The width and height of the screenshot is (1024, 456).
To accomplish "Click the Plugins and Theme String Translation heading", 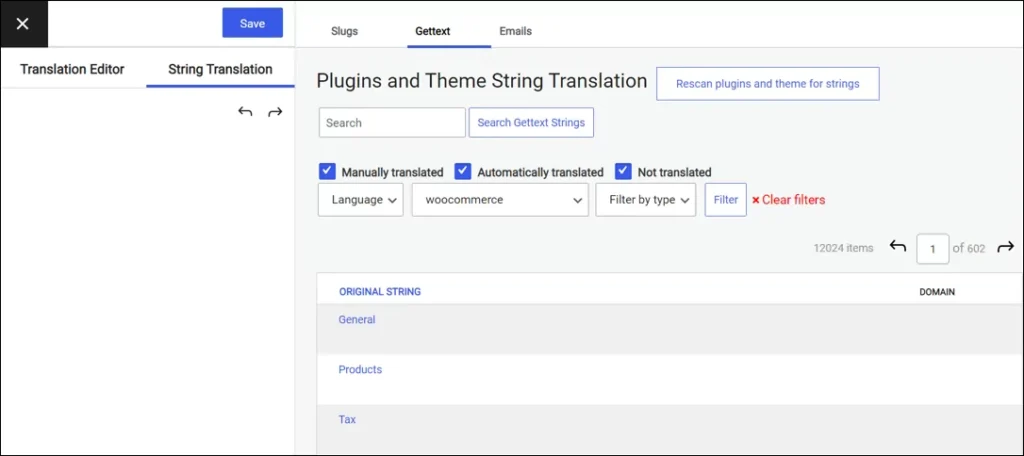I will pos(482,81).
